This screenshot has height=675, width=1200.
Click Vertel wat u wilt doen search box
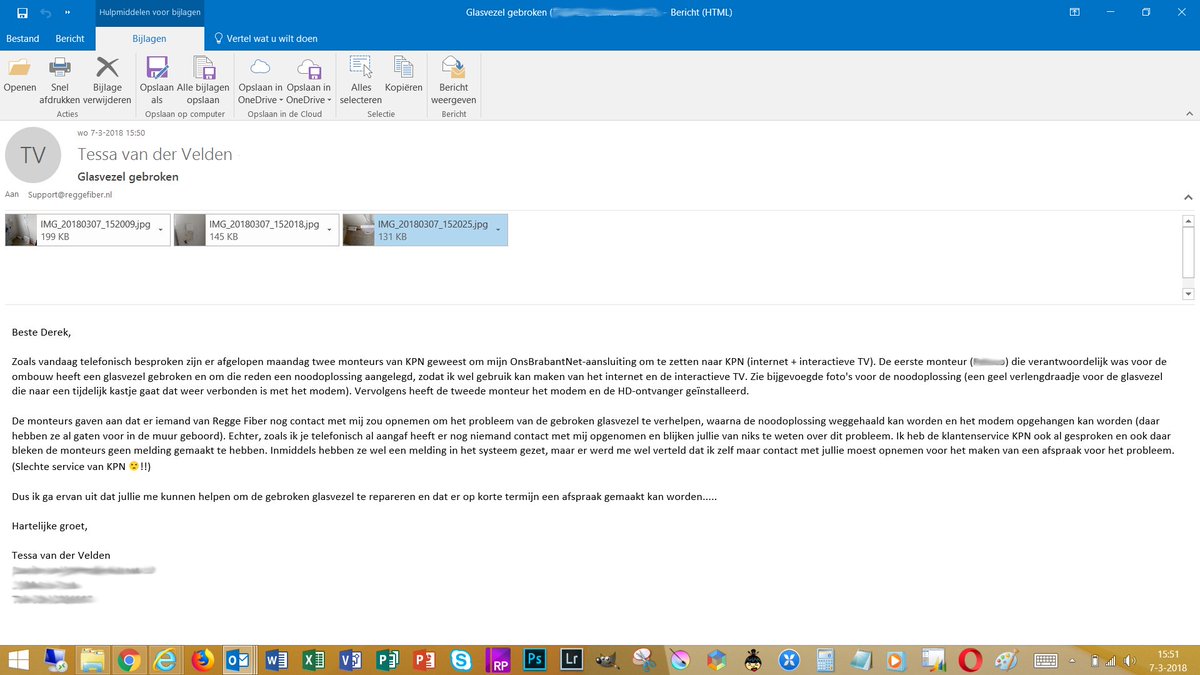tap(266, 39)
